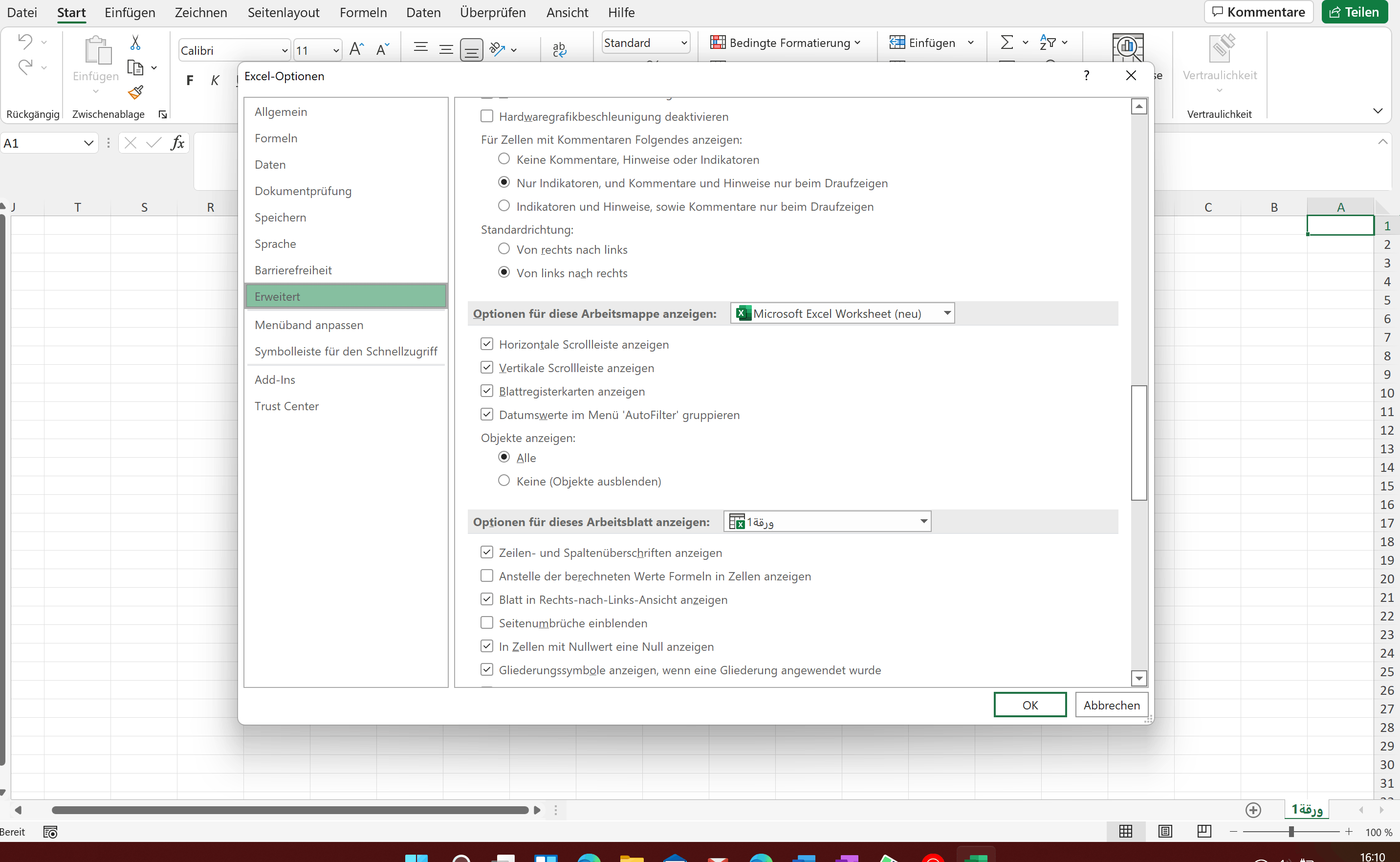Enable Seitenumbrüche einblenden checkbox
Screen dimensions: 1400x862
click(x=486, y=622)
